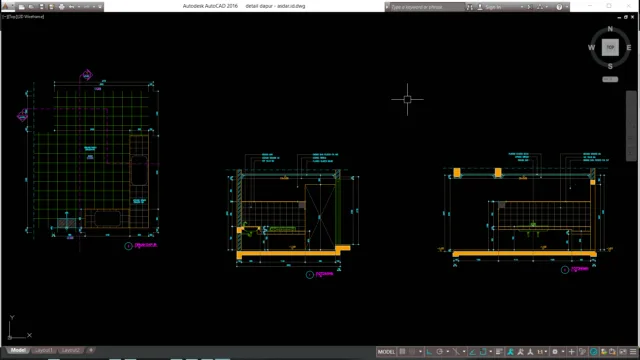The image size is (640, 360).
Task: Click the Autodesk Exchange Apps icon
Action: (529, 7)
